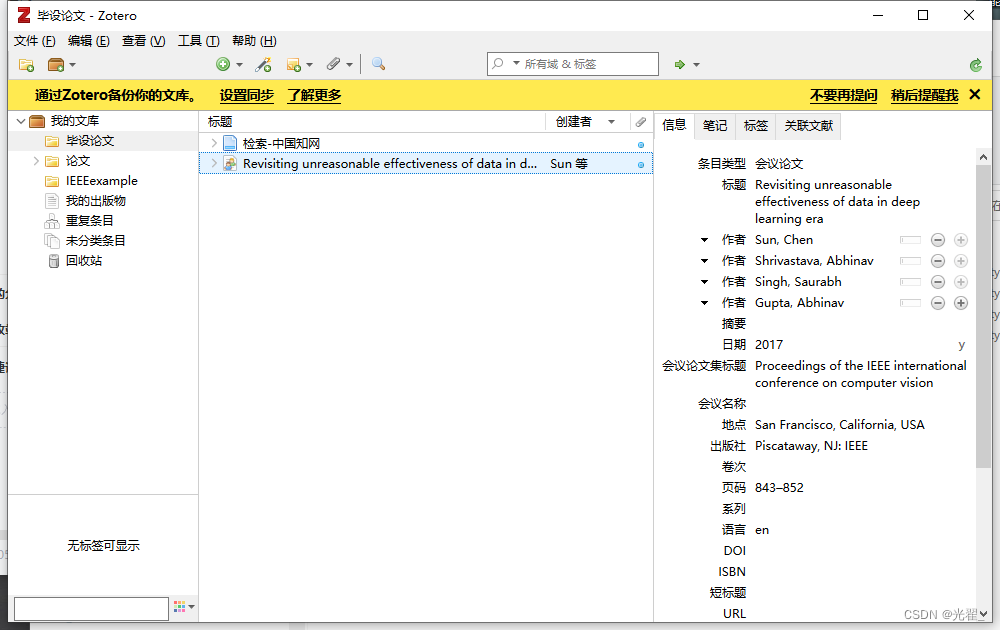Screen dimensions: 1000x630
Task: Expand the 检索-中国知网 item
Action: (214, 143)
